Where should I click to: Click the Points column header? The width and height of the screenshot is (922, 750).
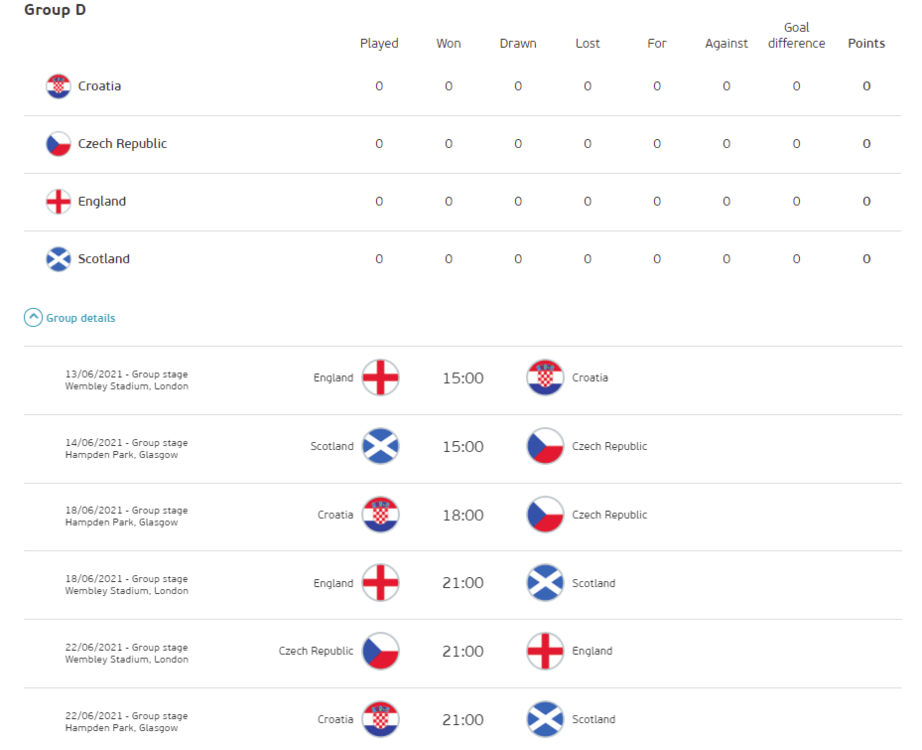866,43
